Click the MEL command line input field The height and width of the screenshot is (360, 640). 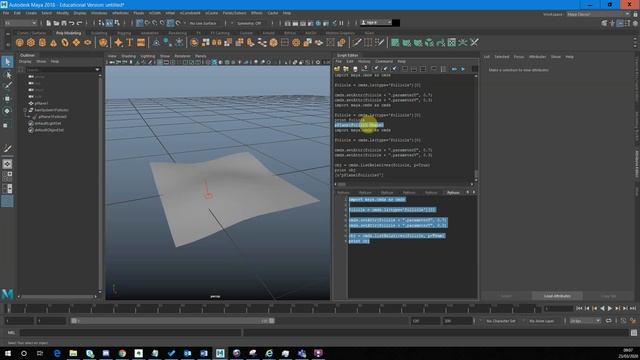pyautogui.click(x=131, y=333)
